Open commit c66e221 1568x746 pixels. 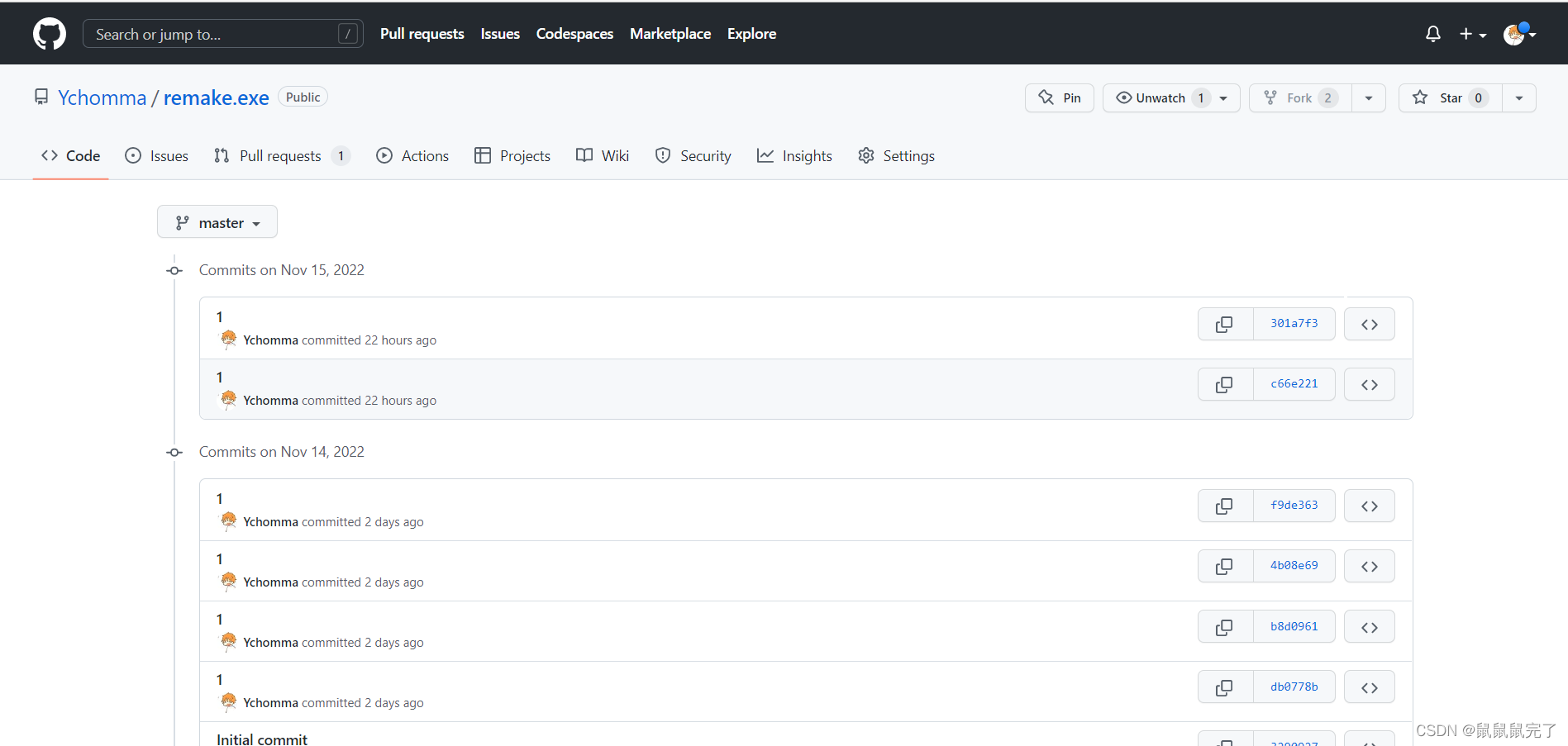[1294, 384]
